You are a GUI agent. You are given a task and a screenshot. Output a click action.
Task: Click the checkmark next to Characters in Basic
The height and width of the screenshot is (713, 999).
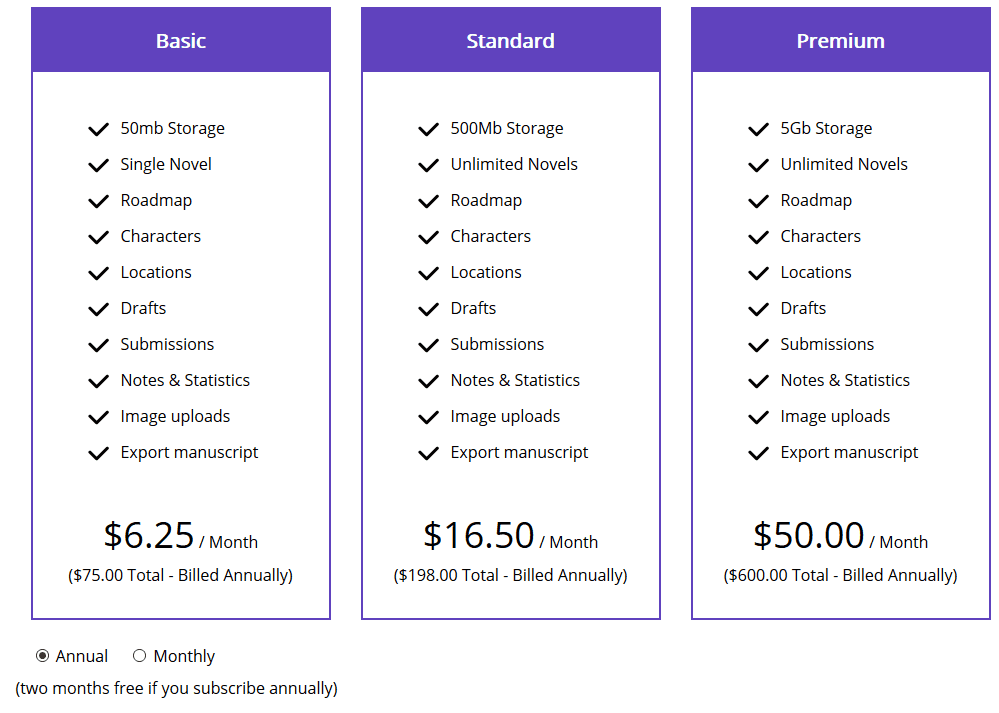[98, 236]
